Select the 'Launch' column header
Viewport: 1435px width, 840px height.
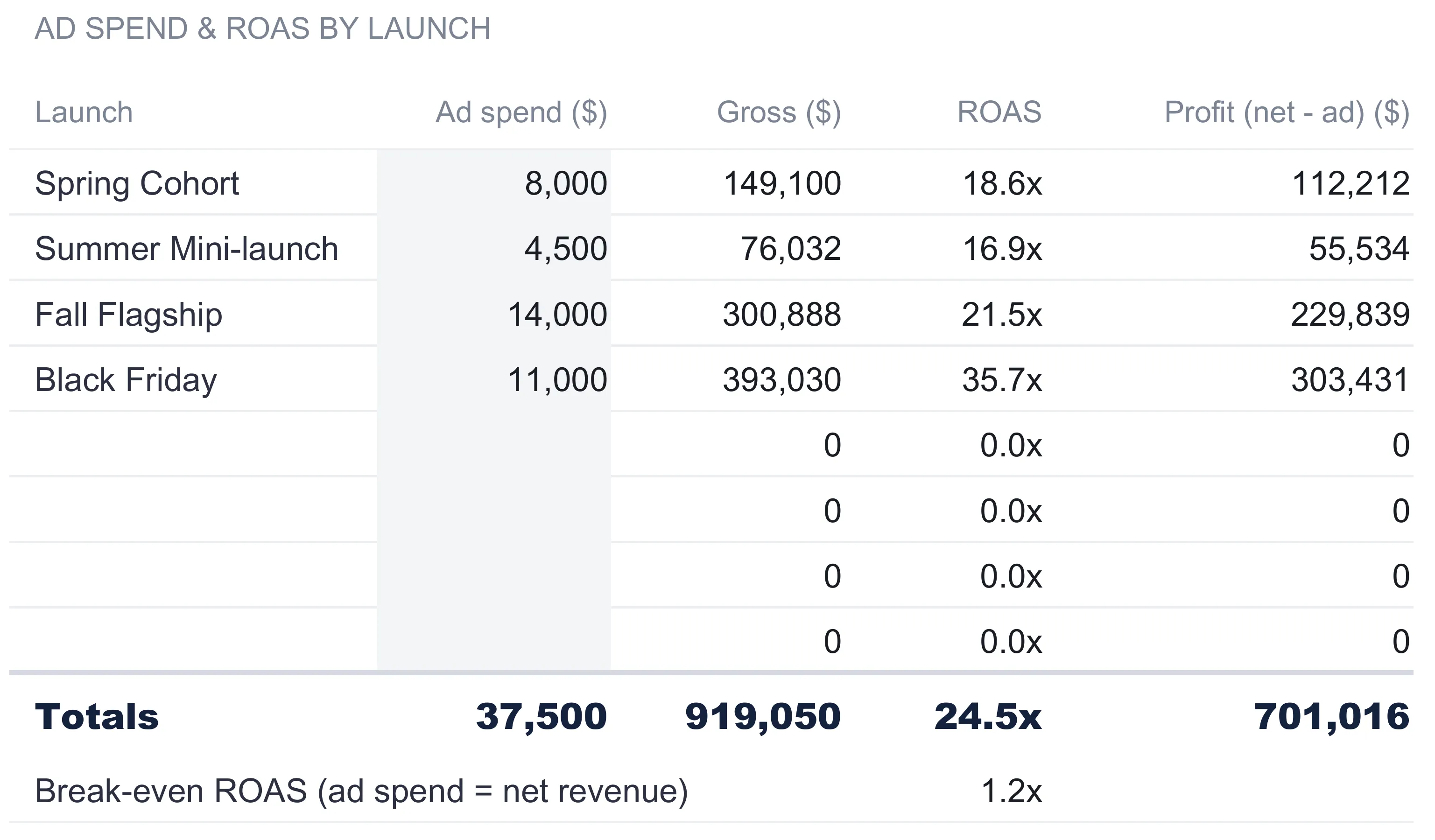click(84, 112)
